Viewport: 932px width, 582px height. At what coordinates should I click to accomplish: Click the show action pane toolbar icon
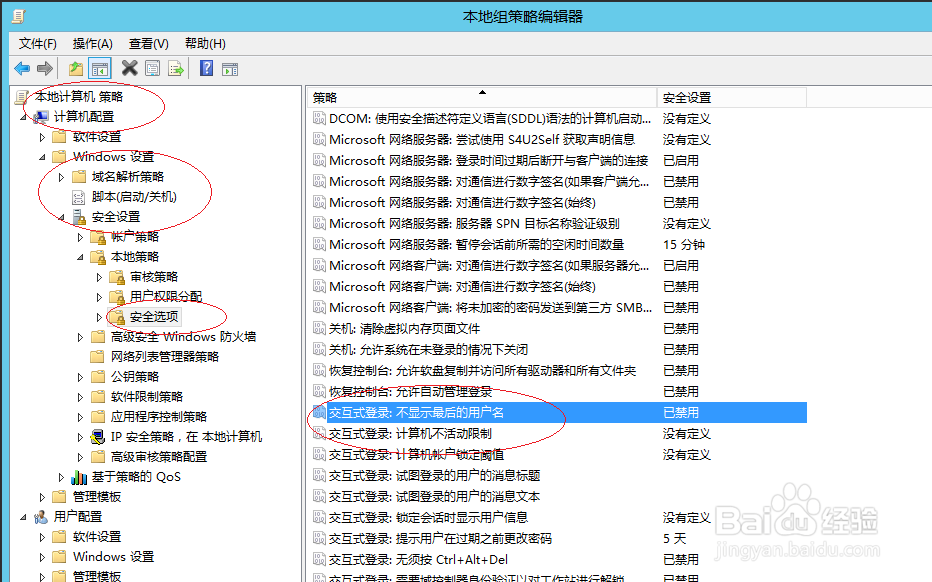(231, 68)
